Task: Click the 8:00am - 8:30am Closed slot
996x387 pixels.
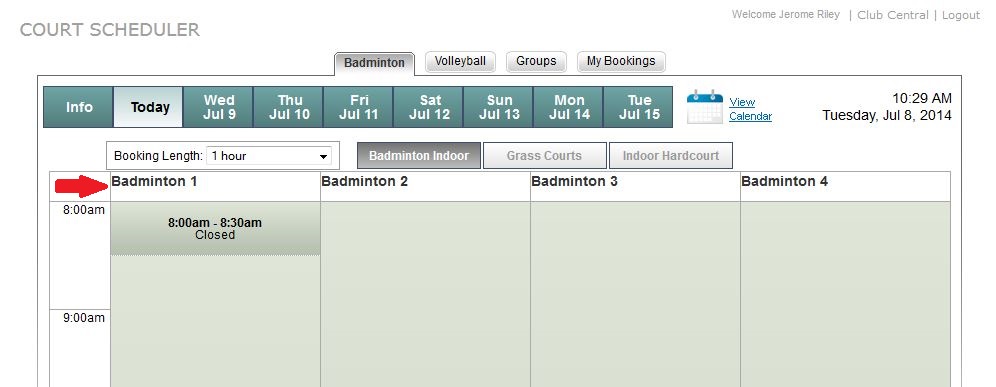Action: coord(215,229)
